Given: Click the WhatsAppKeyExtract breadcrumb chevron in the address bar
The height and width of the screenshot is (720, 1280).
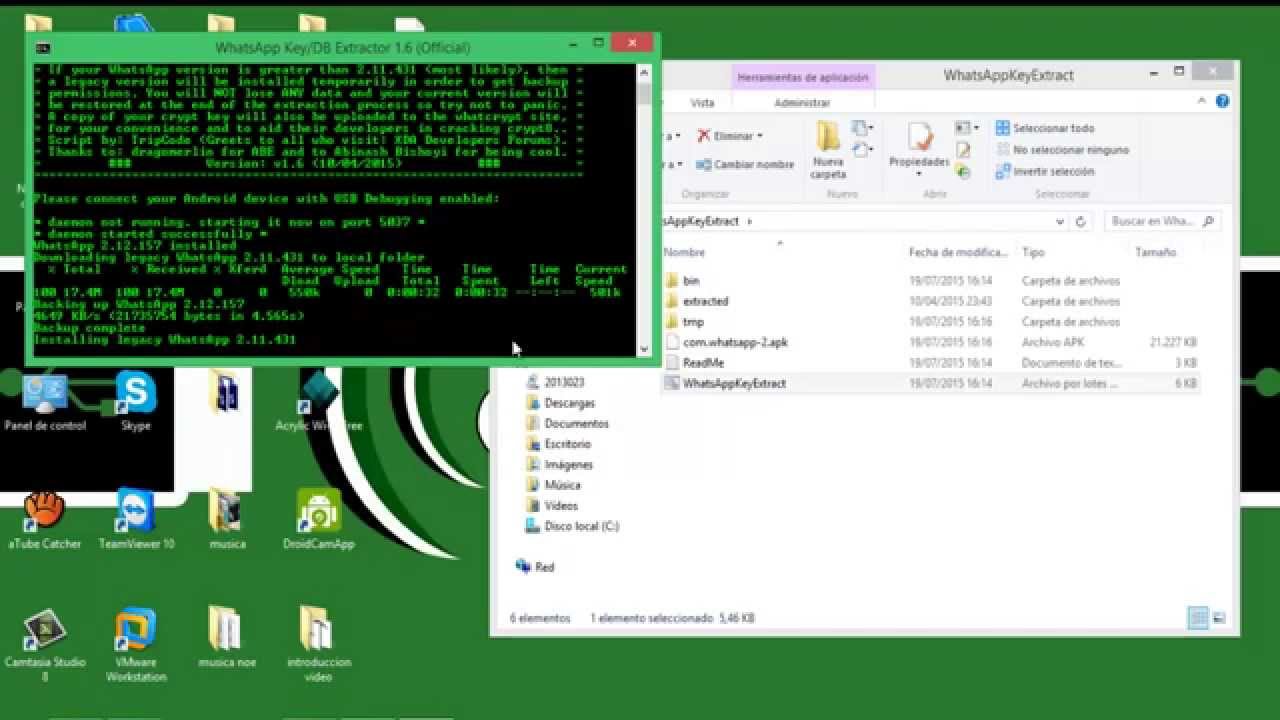Looking at the screenshot, I should coord(749,221).
